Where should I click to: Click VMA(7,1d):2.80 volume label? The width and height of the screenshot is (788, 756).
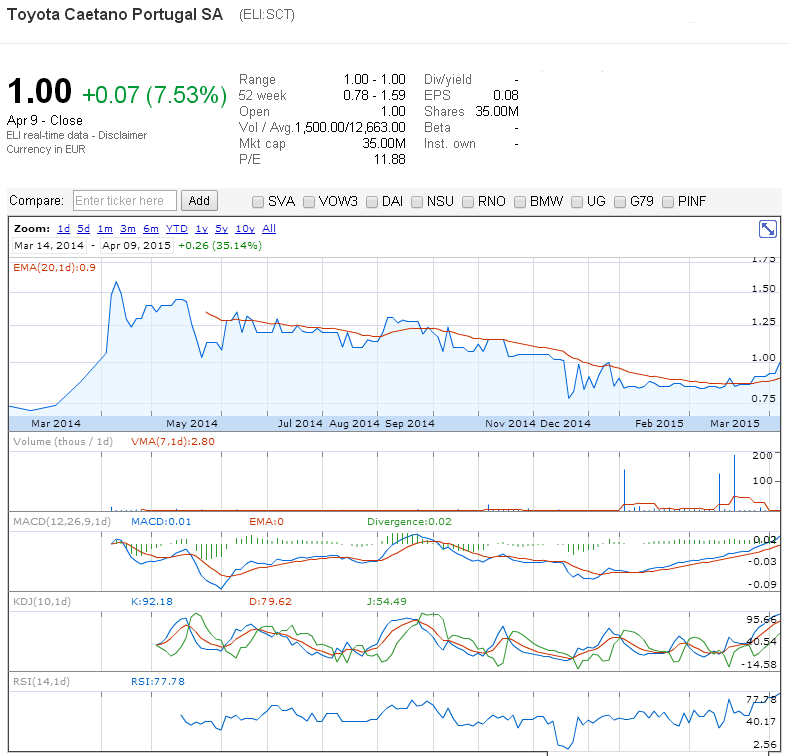click(x=173, y=441)
